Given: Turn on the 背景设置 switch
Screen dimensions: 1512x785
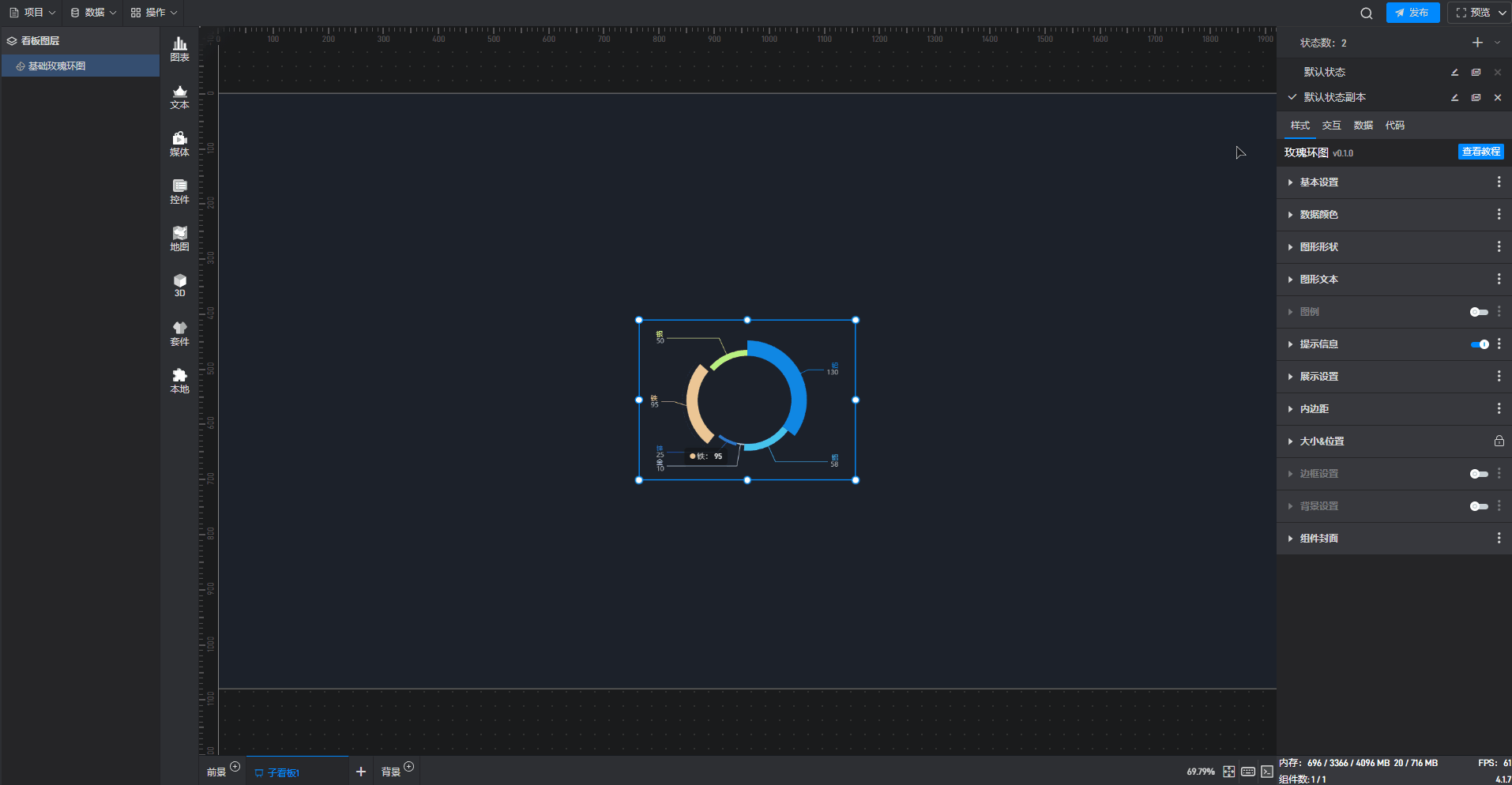Looking at the screenshot, I should pos(1479,506).
